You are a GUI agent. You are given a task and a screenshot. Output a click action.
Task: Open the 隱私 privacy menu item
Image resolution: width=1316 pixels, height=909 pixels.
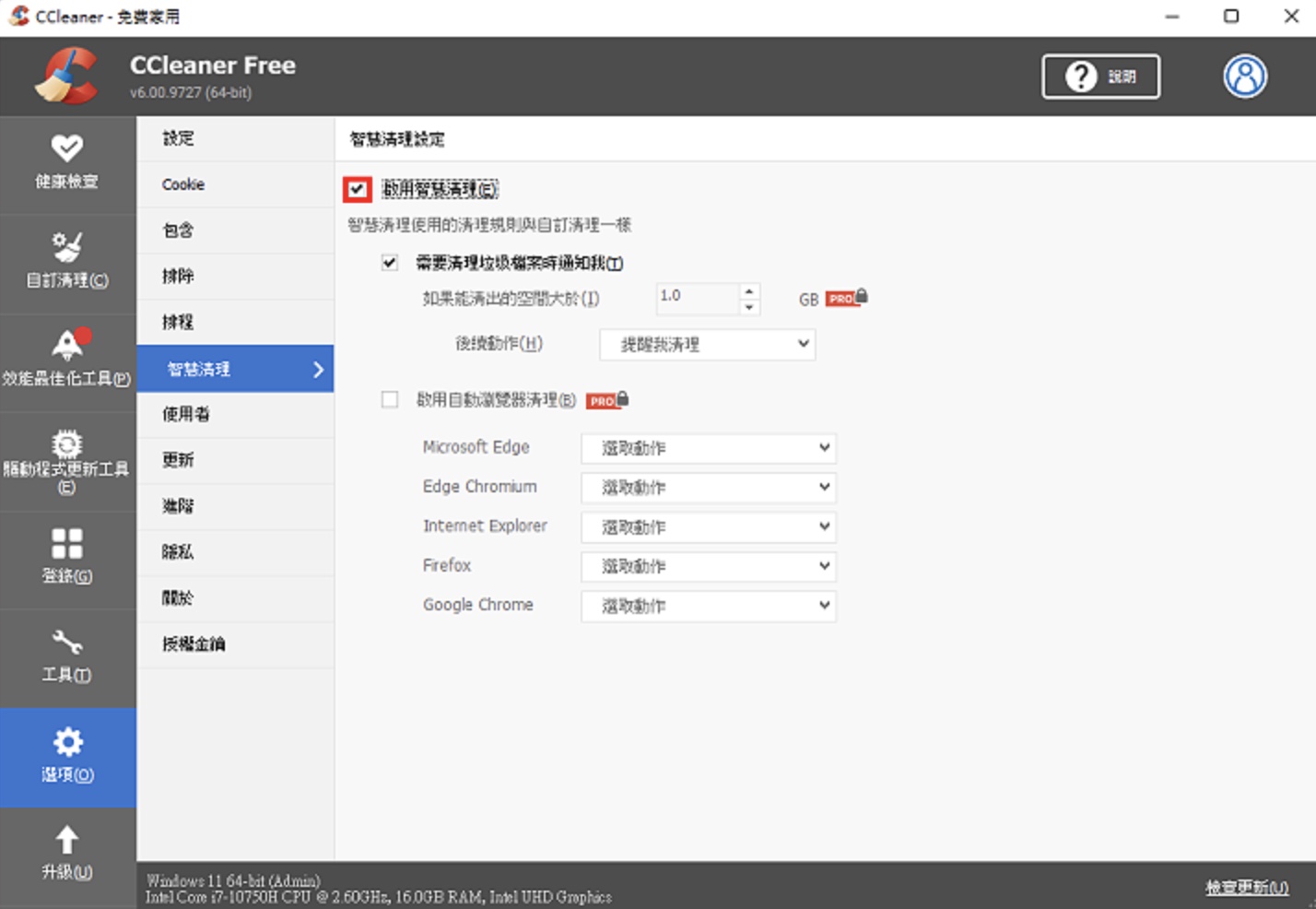click(x=235, y=552)
